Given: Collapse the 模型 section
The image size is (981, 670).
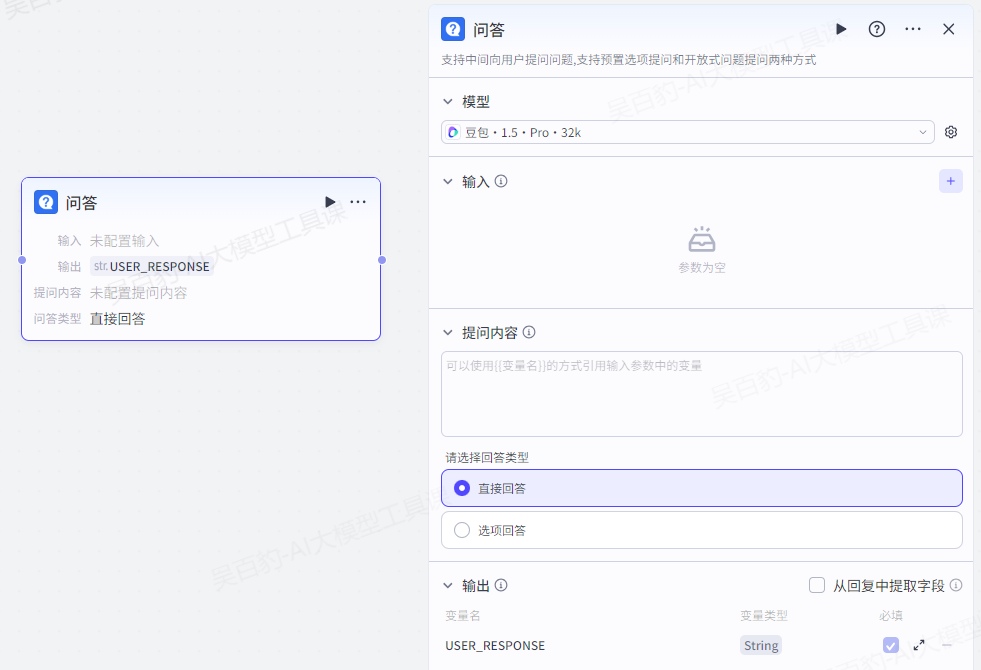Looking at the screenshot, I should [x=448, y=102].
